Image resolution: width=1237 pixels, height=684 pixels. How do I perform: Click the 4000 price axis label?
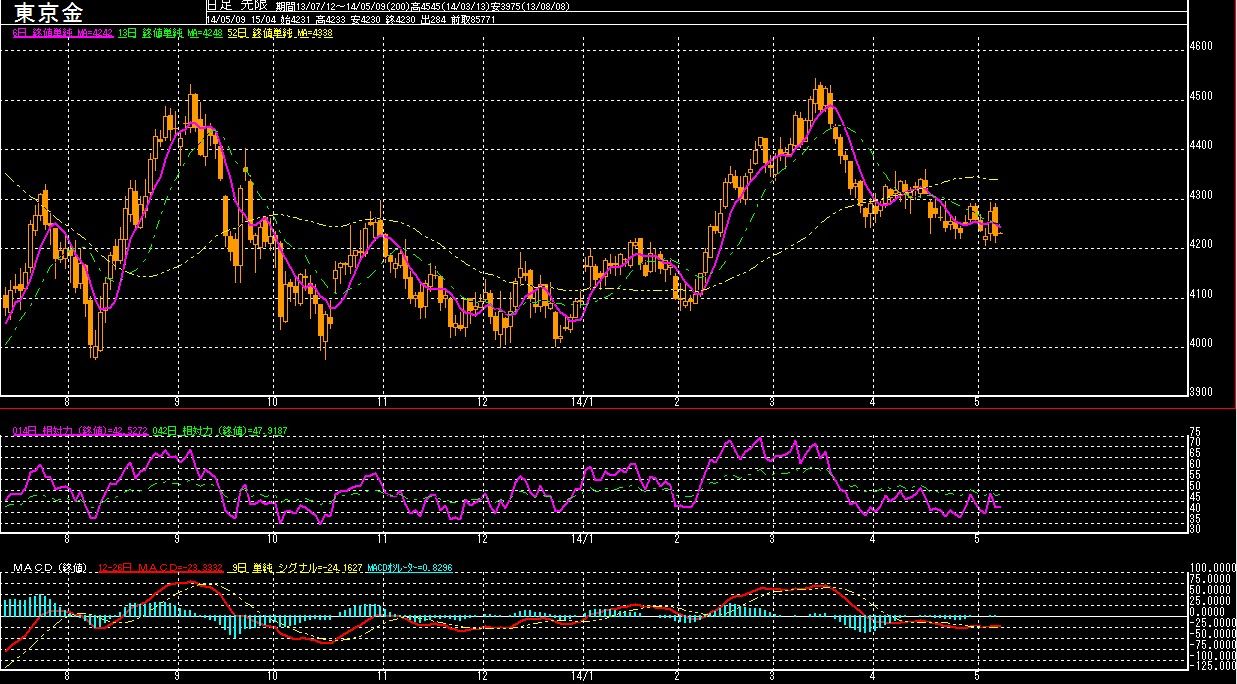(x=1202, y=343)
